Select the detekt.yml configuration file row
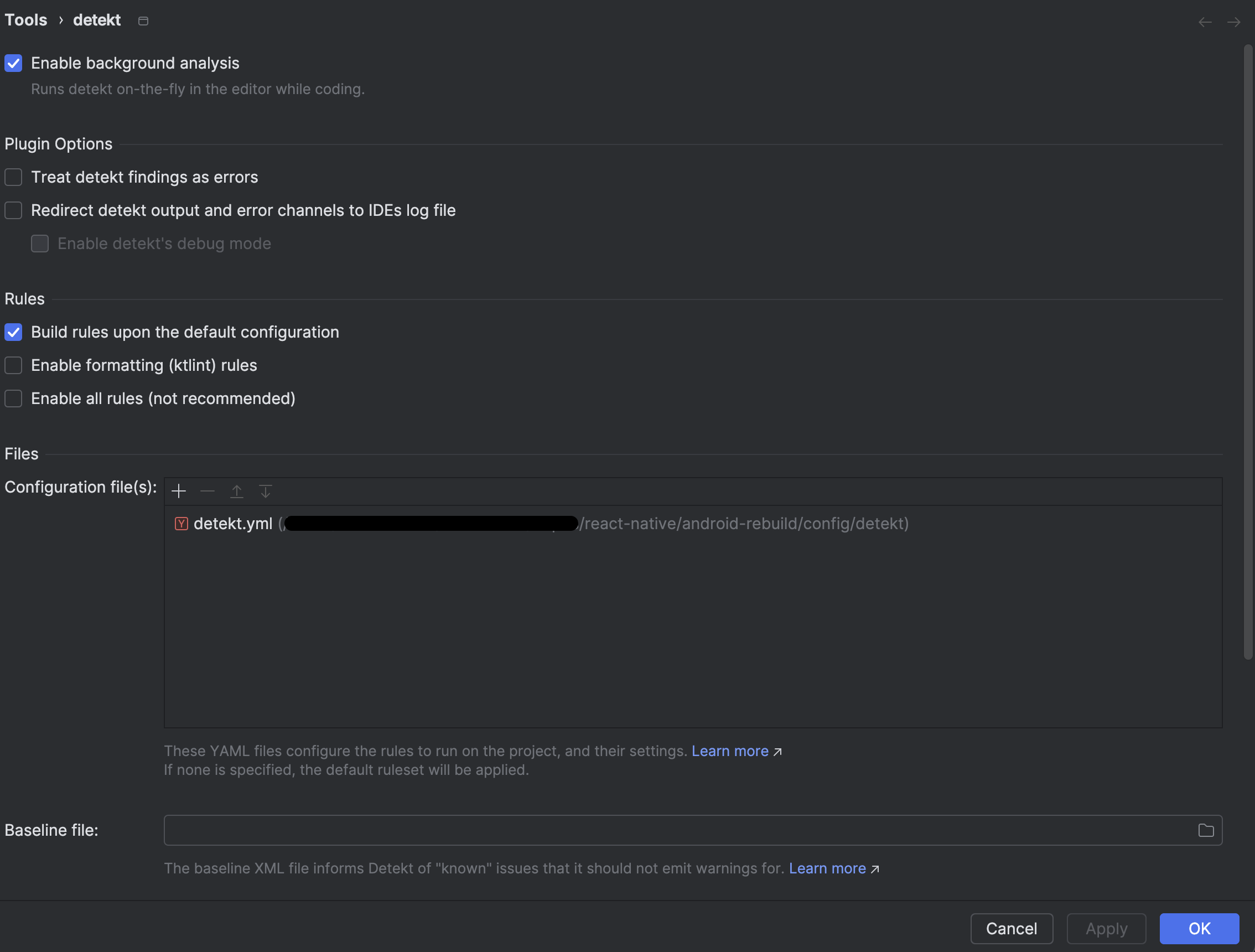 click(x=693, y=524)
